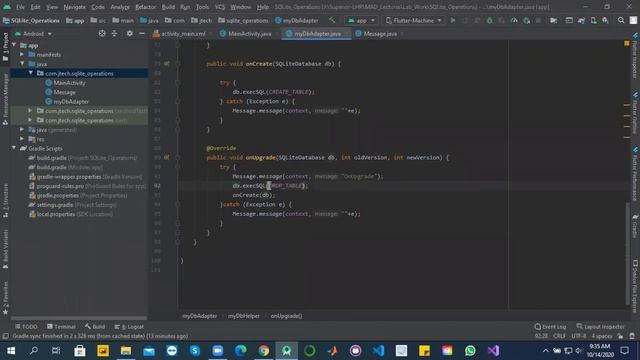Open Device File Explorer on right sidebar
The width and height of the screenshot is (640, 360).
coord(635,287)
